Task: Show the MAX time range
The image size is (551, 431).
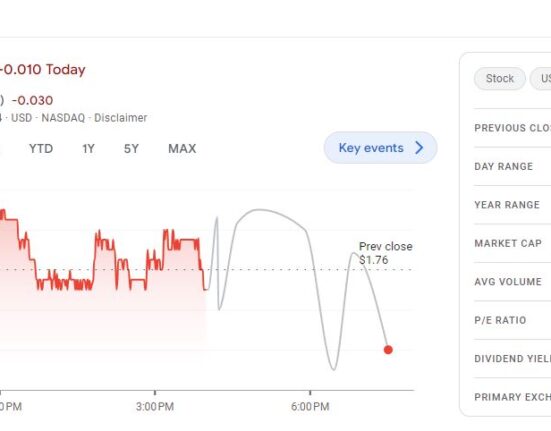Action: tap(182, 149)
